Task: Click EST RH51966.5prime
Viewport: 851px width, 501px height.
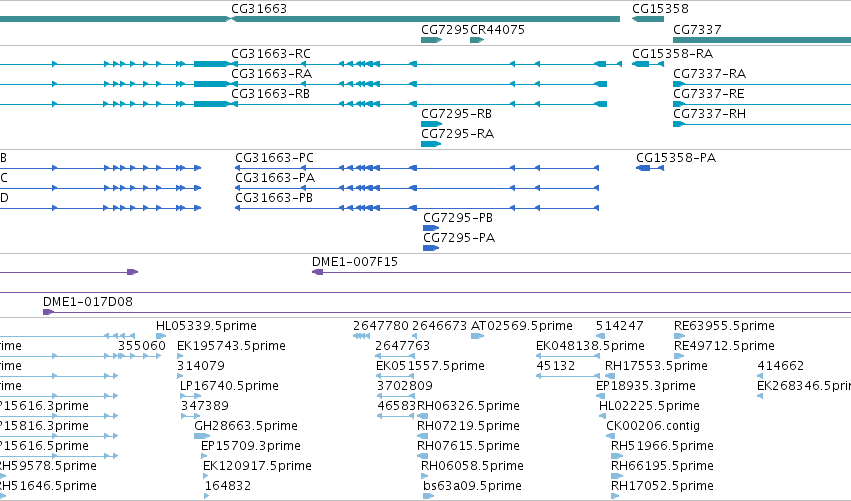Action: point(662,446)
